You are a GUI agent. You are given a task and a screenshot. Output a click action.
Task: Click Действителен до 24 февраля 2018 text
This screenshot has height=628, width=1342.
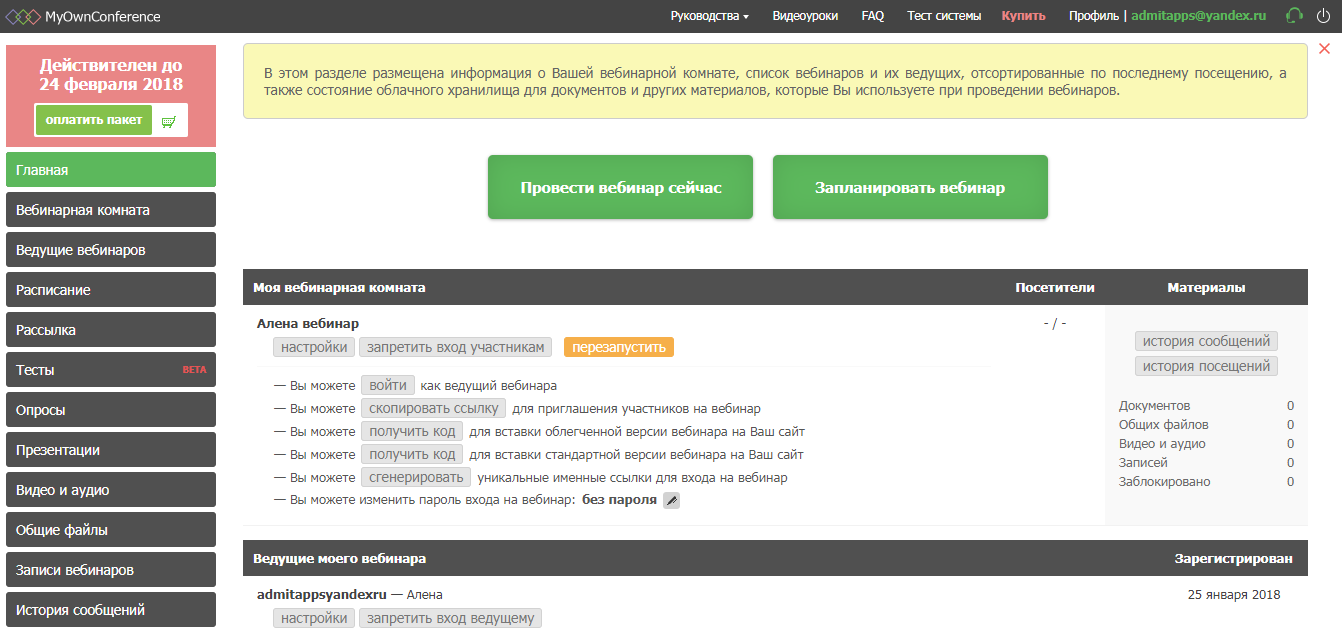[x=111, y=75]
